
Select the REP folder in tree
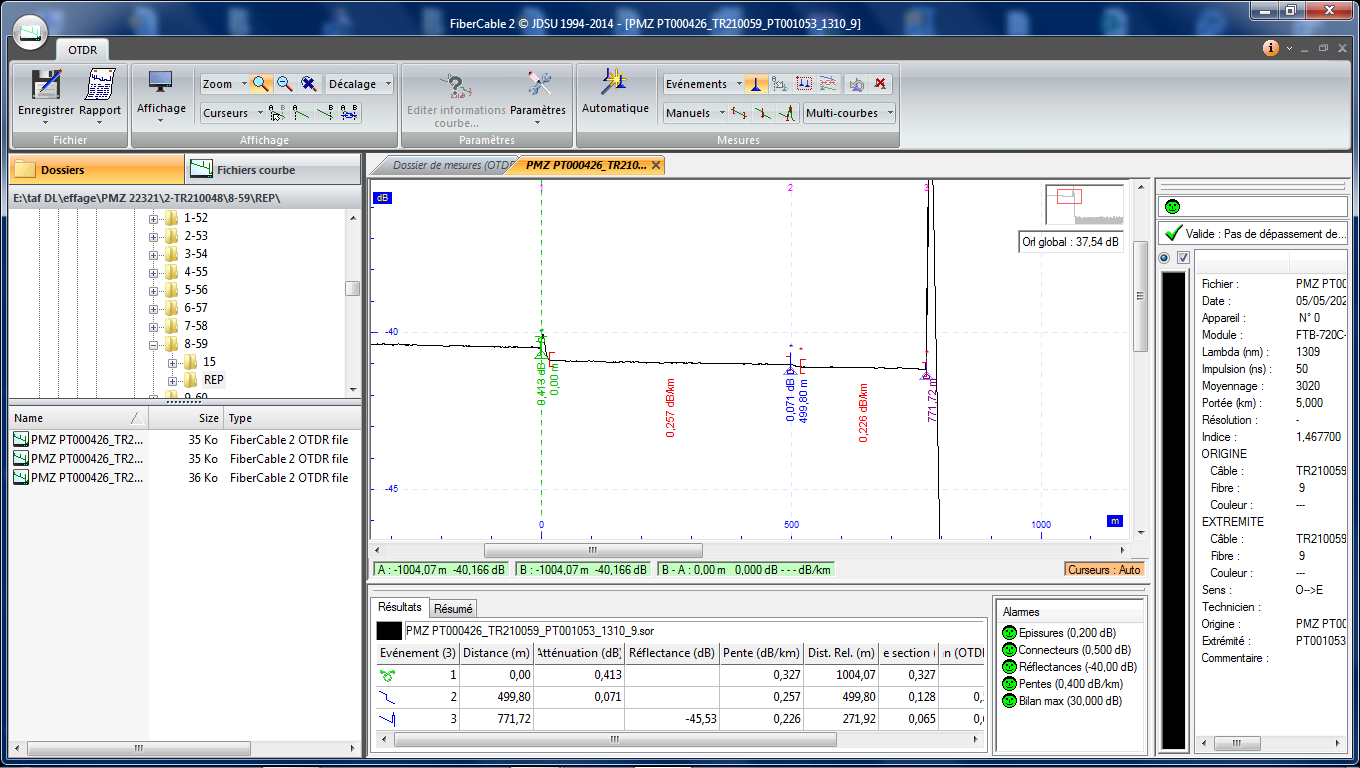click(213, 380)
